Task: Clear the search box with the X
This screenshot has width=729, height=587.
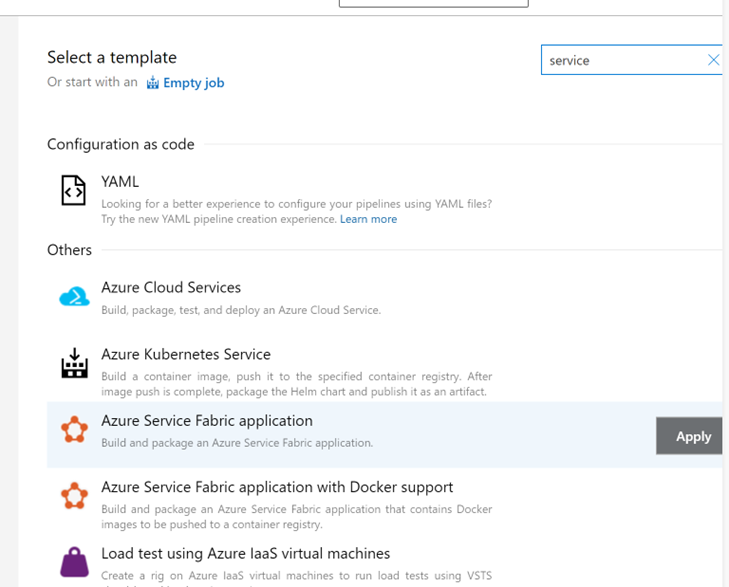Action: click(x=713, y=60)
